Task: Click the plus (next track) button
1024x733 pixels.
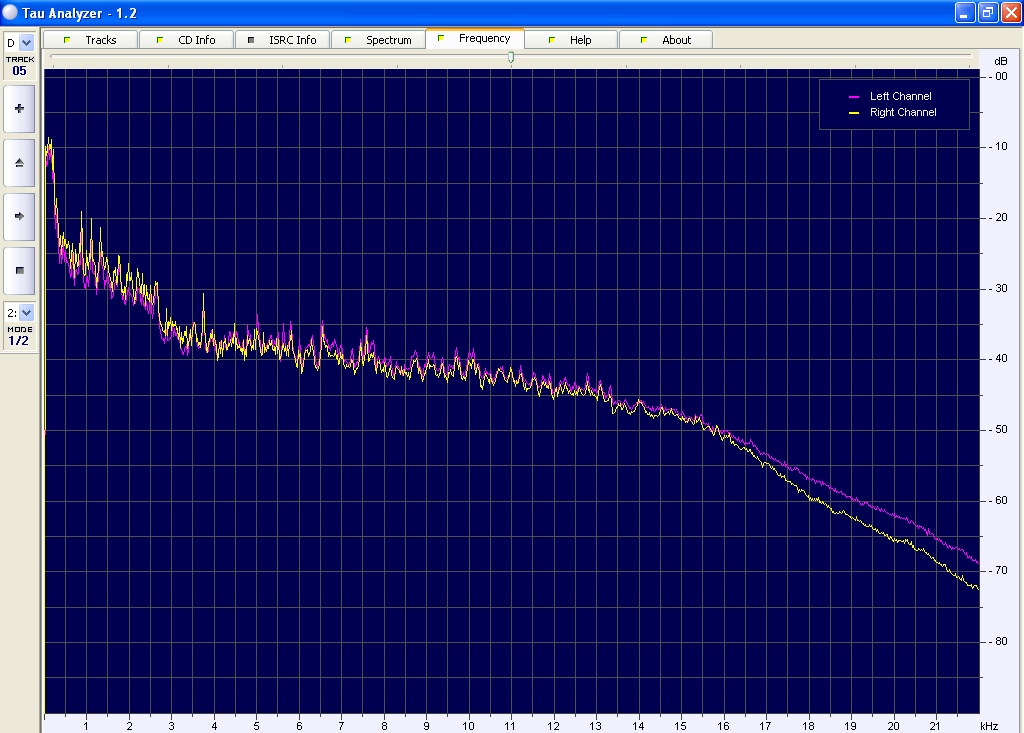Action: (19, 108)
